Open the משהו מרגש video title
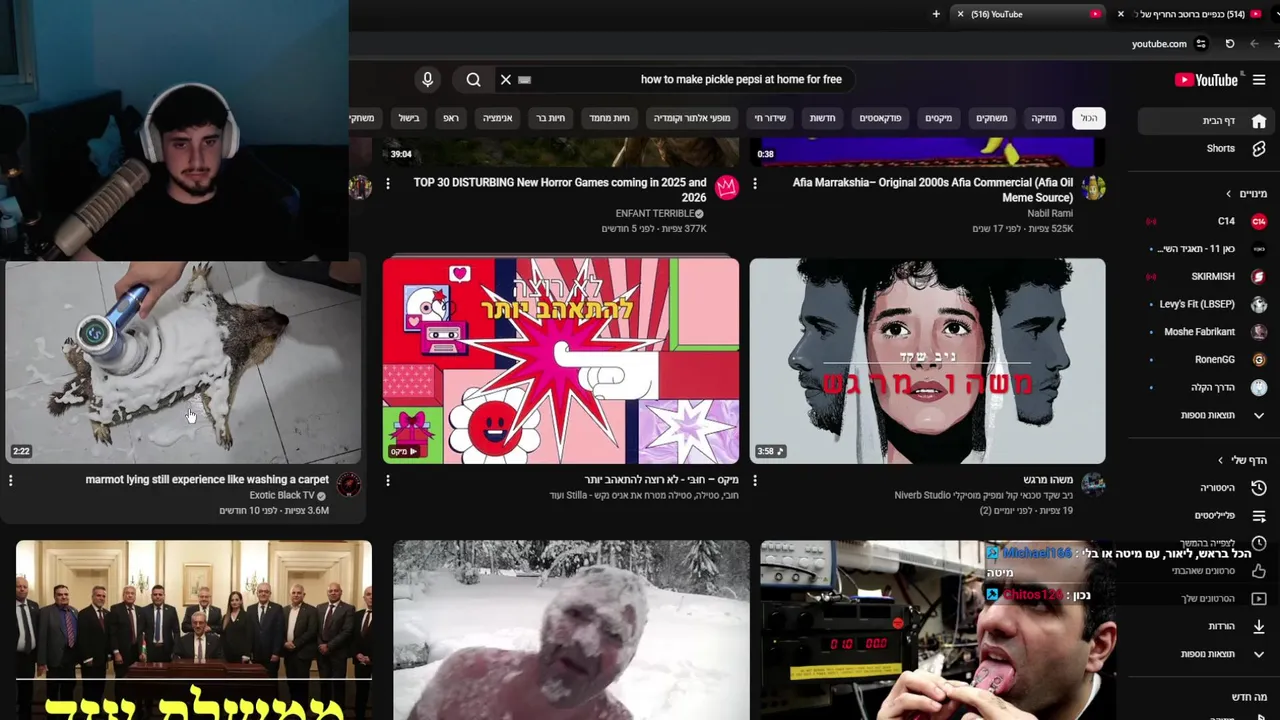 [1048, 480]
